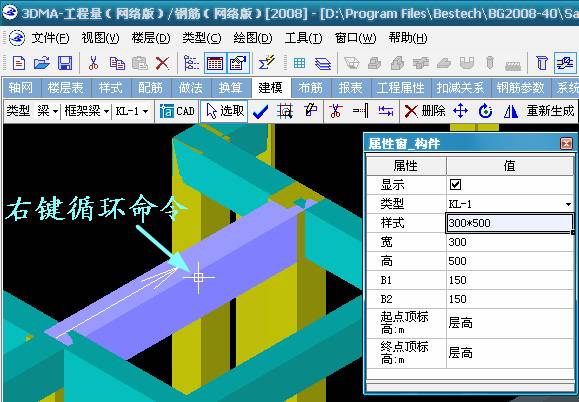This screenshot has height=402, width=579.
Task: Click the scissors Cut icon
Action: coord(93,63)
